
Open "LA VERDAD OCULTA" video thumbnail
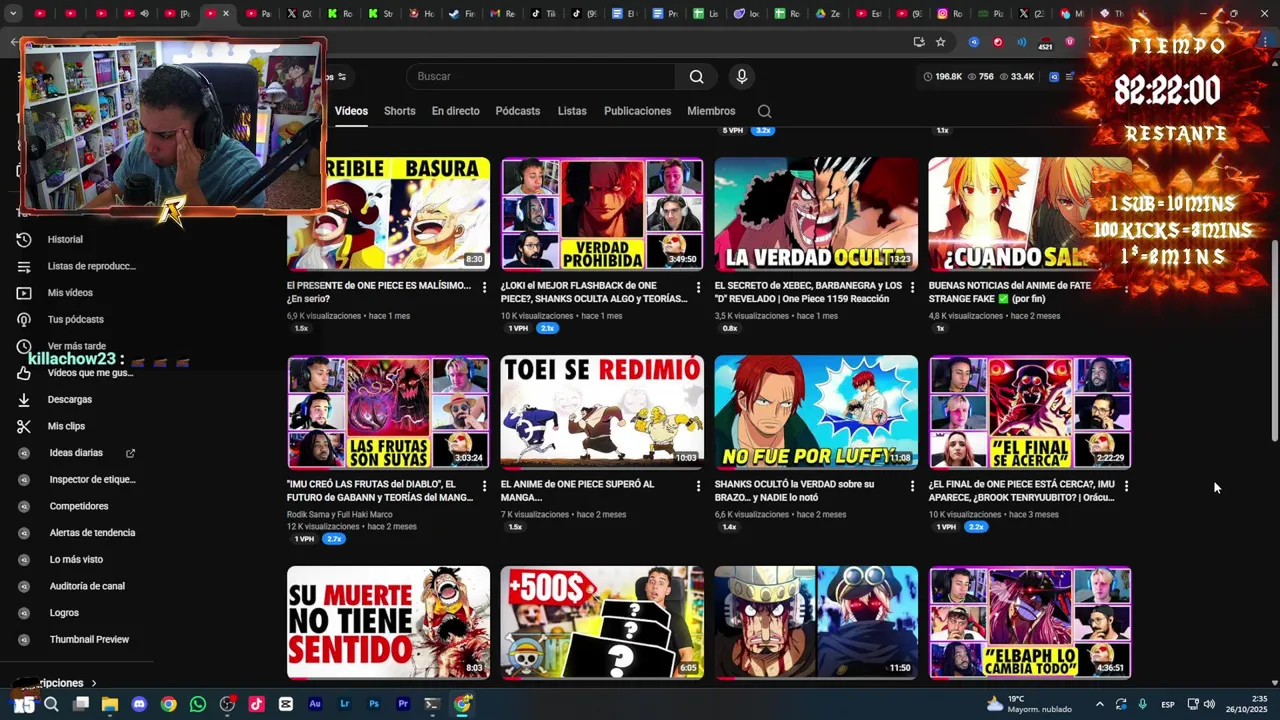tap(816, 214)
